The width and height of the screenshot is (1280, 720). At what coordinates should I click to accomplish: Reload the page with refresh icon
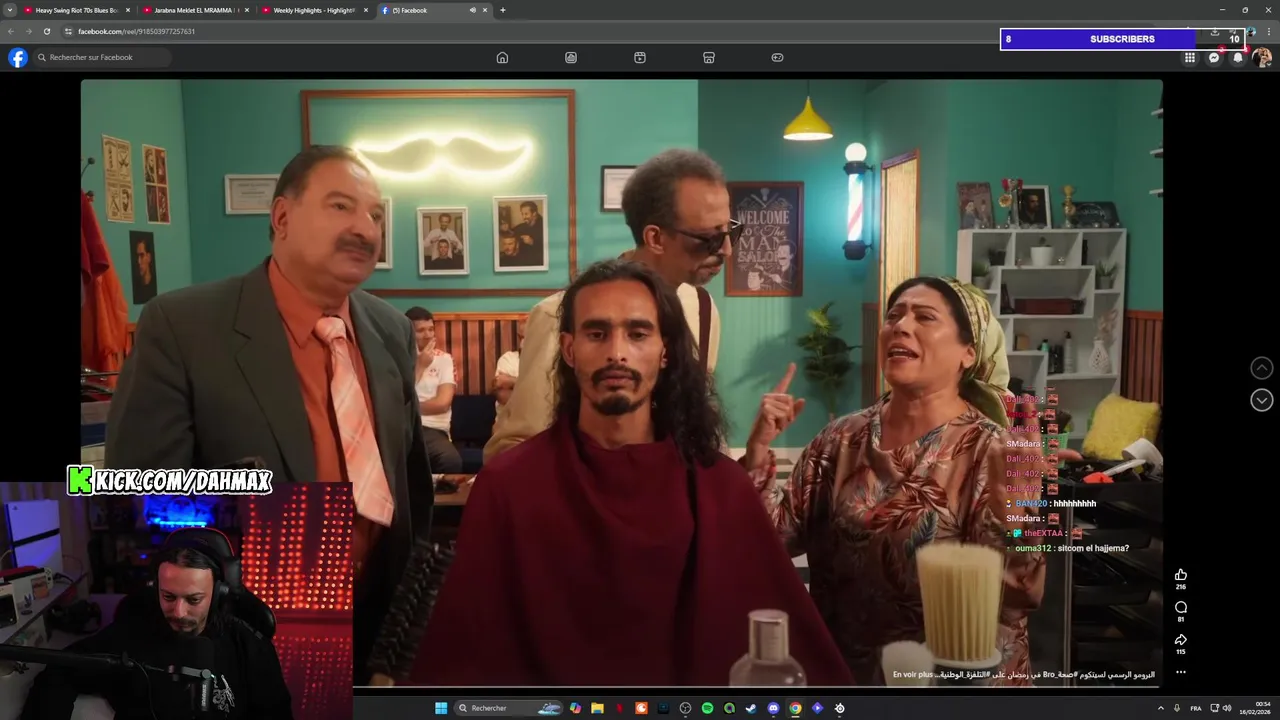(46, 31)
